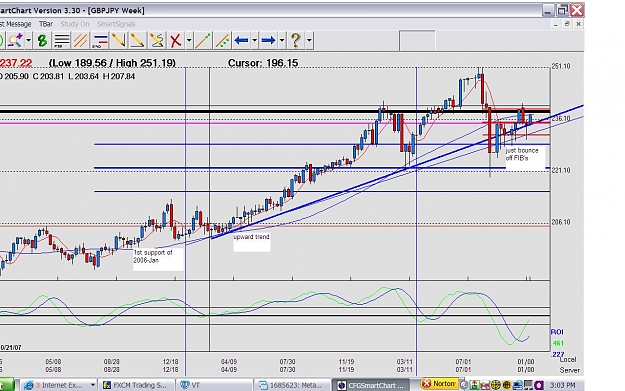Switch to Internet Explorer taskbar group
625x391 pixels.
[x=59, y=385]
